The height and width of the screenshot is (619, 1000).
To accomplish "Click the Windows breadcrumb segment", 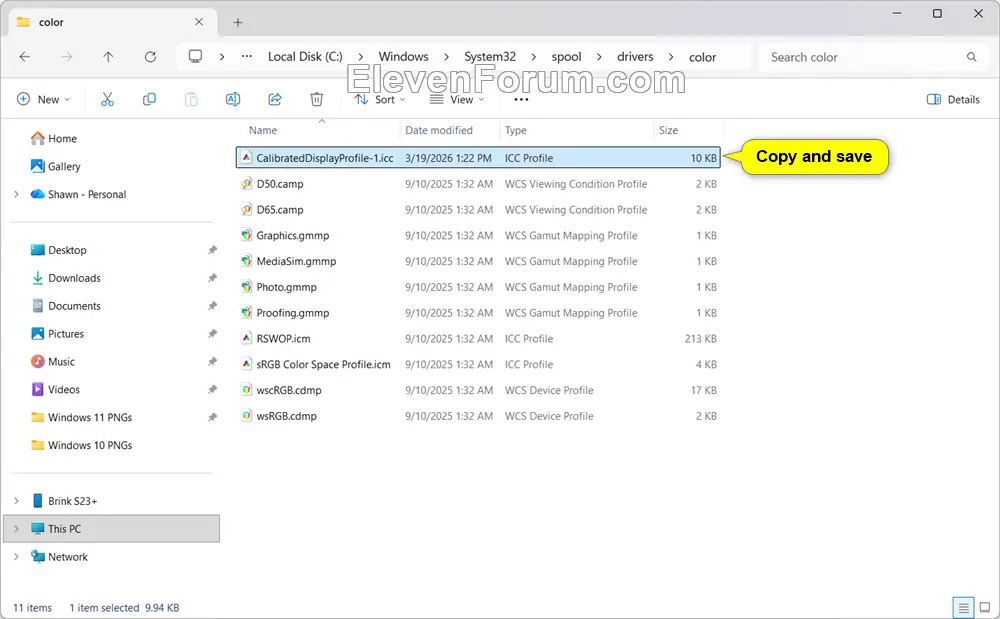I will [403, 57].
